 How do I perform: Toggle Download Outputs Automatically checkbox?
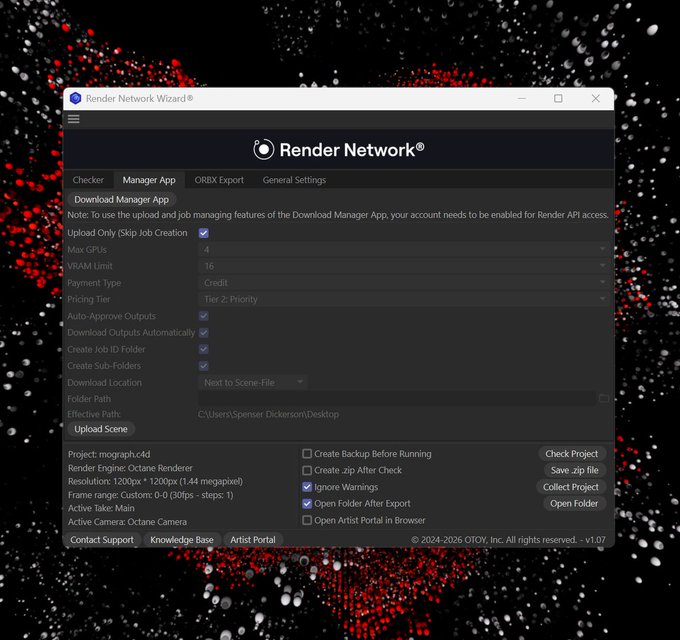[203, 333]
